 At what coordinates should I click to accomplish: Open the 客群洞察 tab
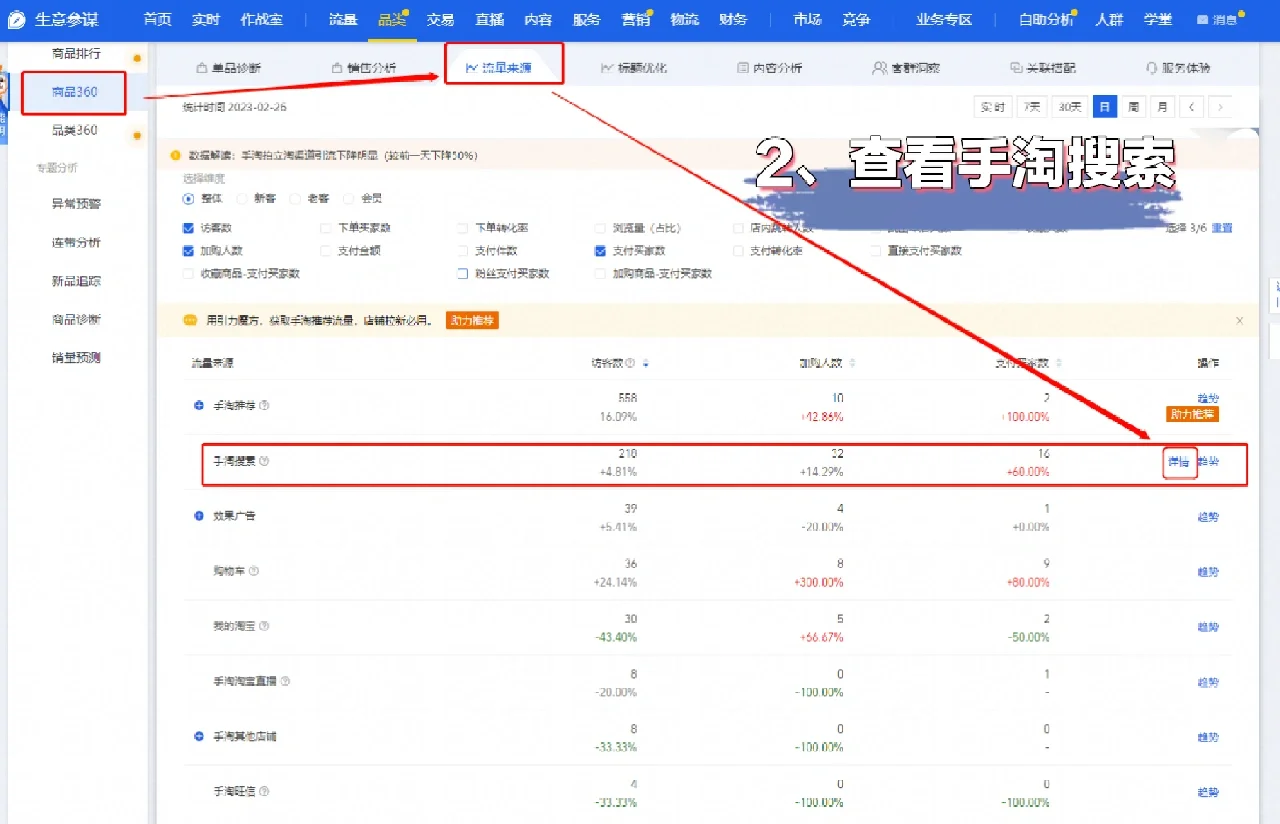906,68
